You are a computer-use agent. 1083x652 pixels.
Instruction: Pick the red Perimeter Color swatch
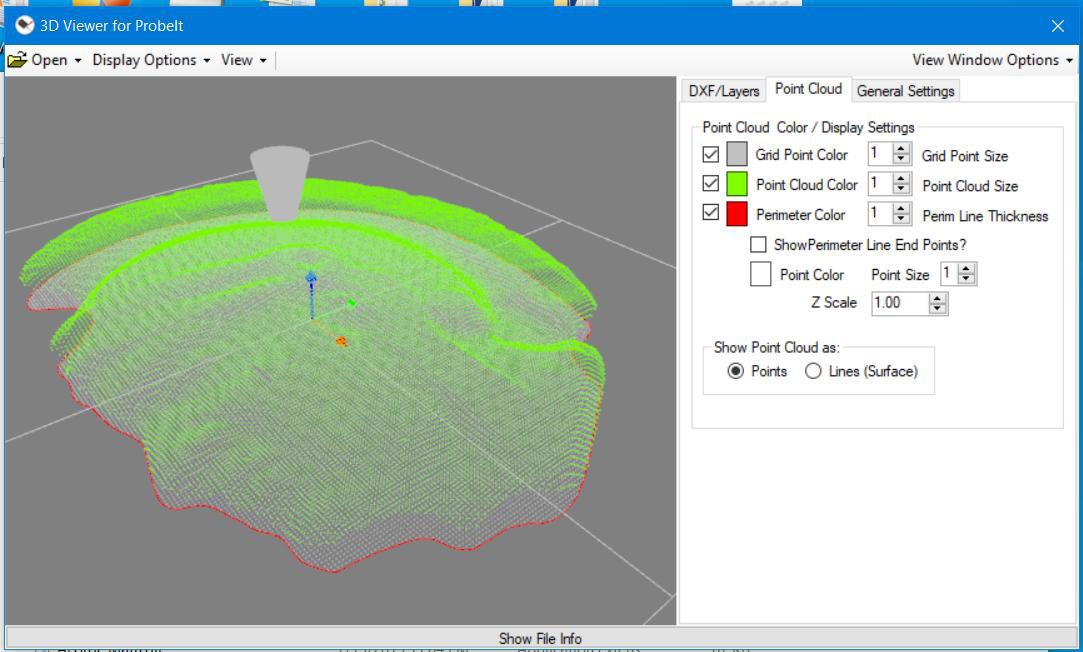point(737,214)
